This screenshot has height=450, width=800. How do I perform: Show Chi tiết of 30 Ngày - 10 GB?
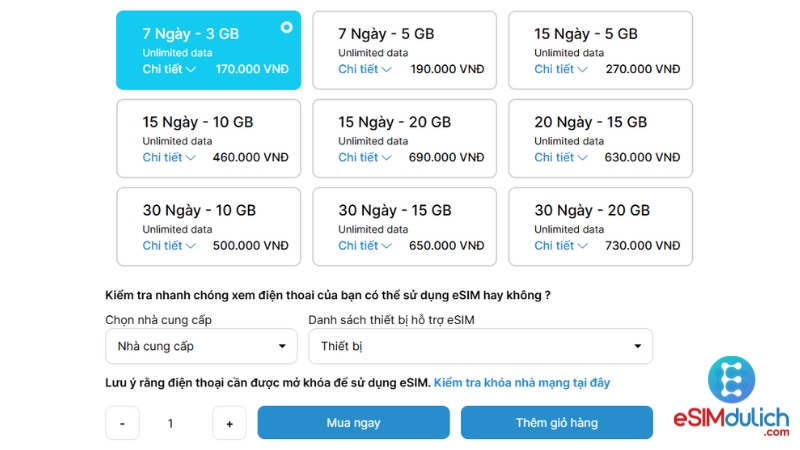pos(169,245)
